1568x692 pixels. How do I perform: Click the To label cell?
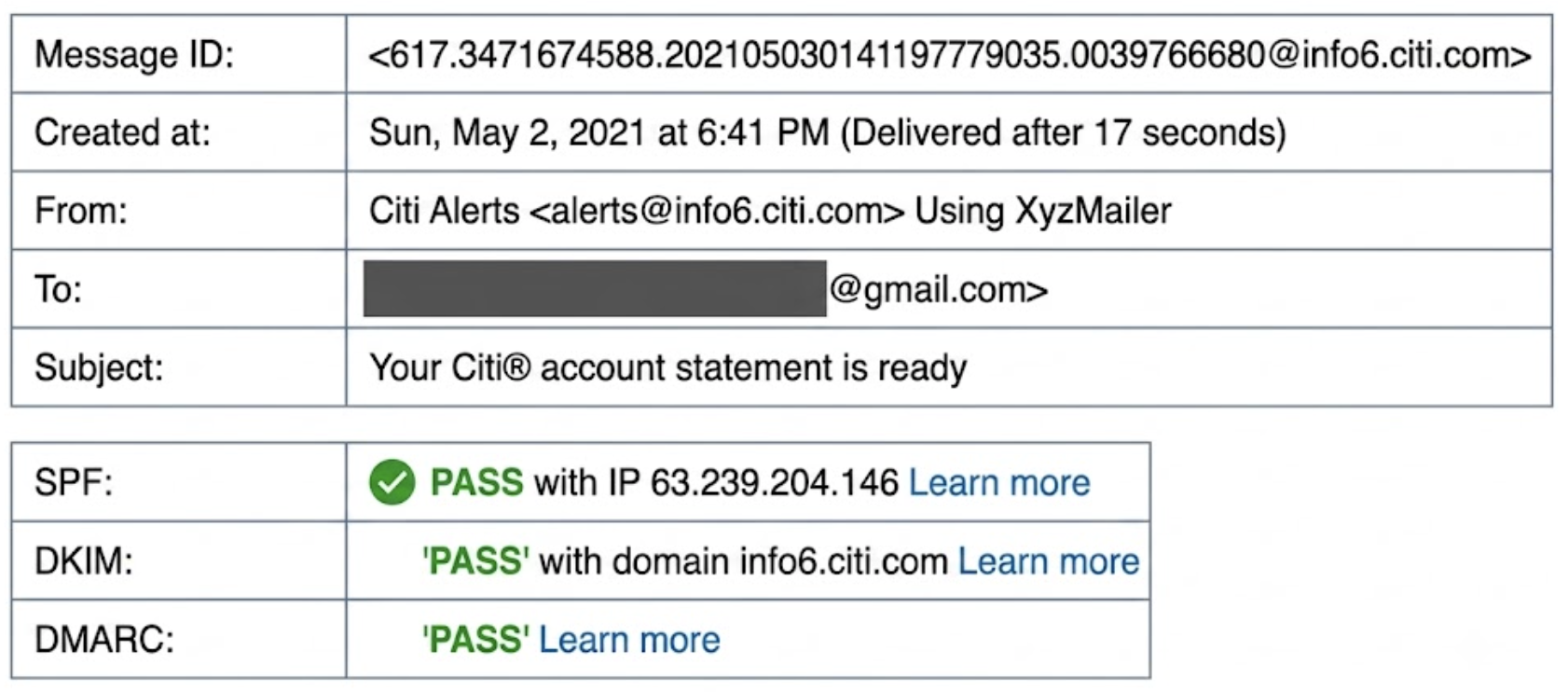pos(179,289)
